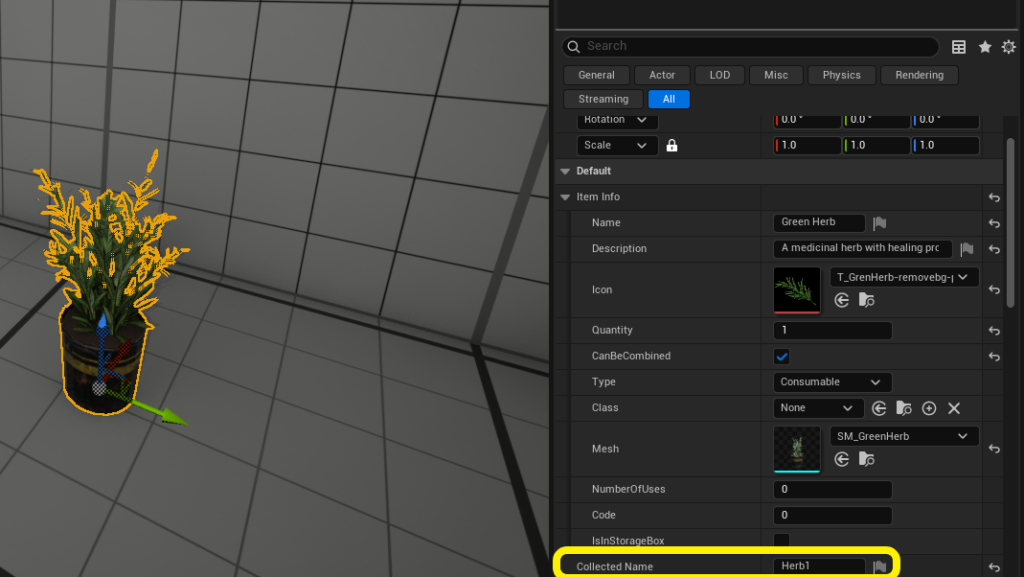Select the Rendering filter tab
Viewport: 1024px width, 577px height.
(x=919, y=75)
